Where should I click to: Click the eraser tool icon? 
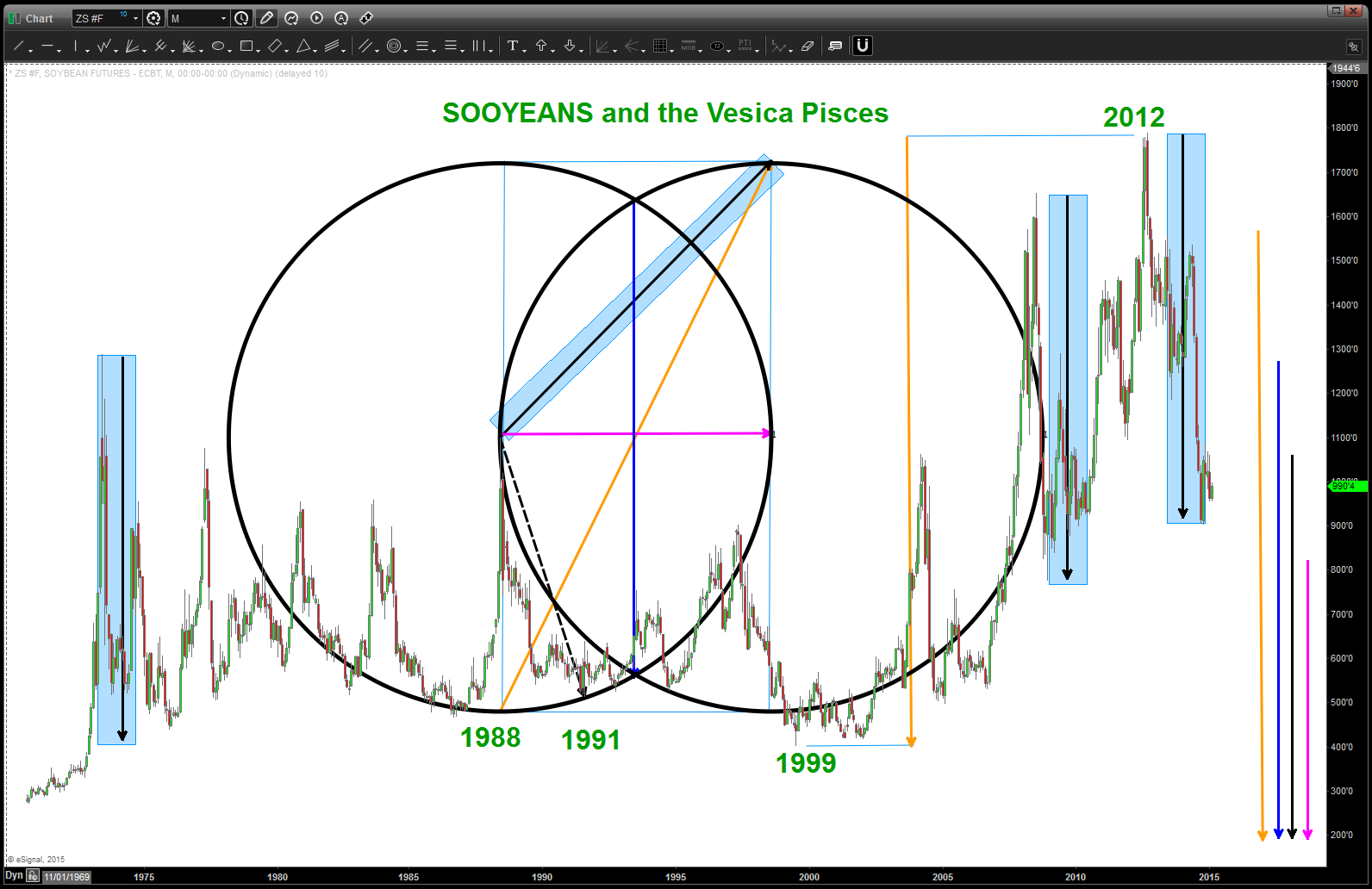[x=808, y=46]
